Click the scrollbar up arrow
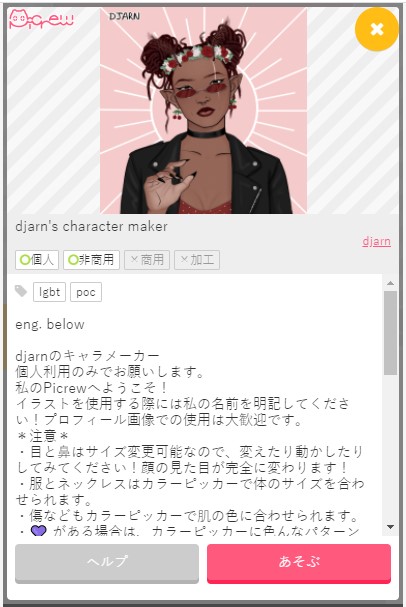The image size is (406, 607). click(x=390, y=283)
